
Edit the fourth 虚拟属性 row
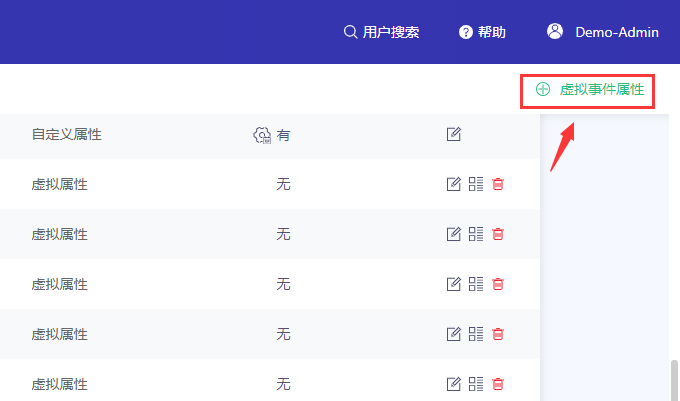point(454,334)
